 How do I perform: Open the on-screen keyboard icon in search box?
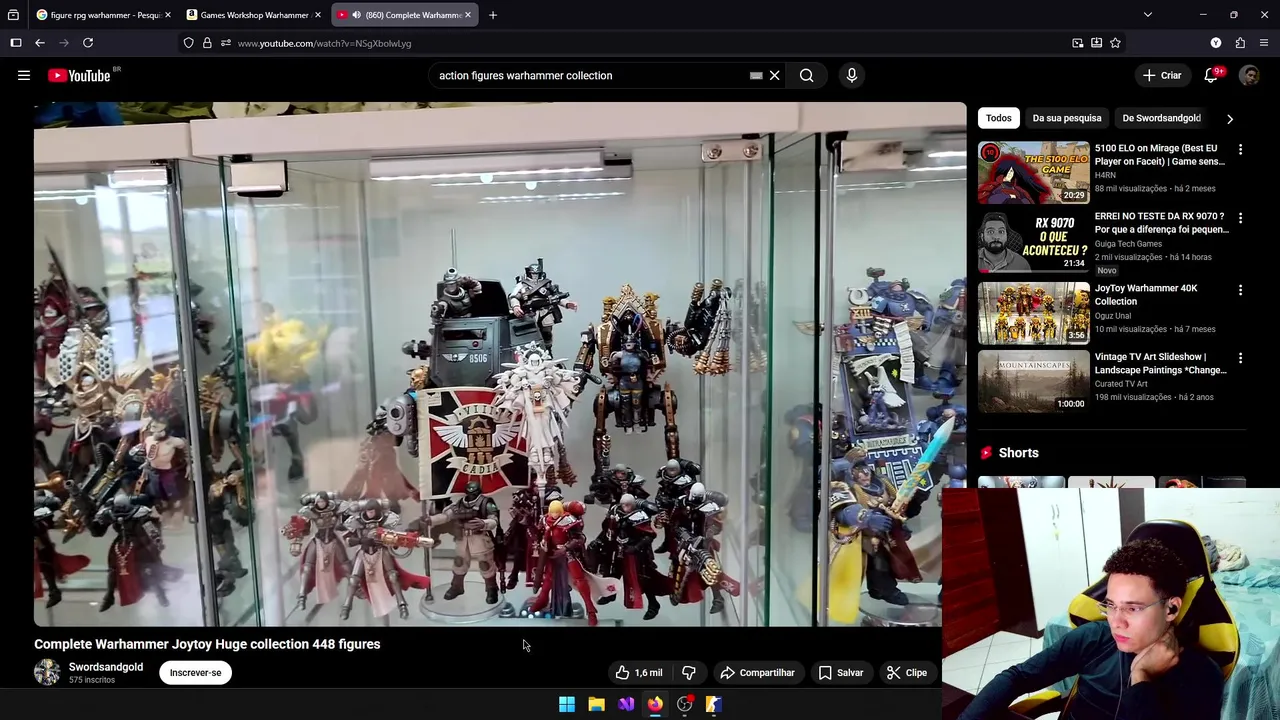pos(756,75)
